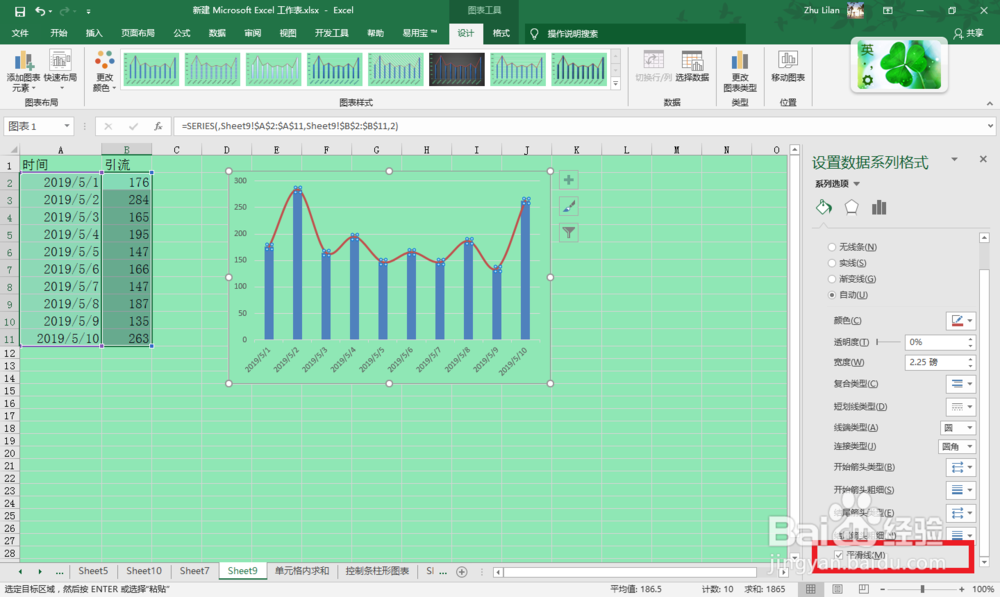Click the Chart Styles brush icon beside chart
Image resolution: width=1000 pixels, height=597 pixels.
(568, 207)
